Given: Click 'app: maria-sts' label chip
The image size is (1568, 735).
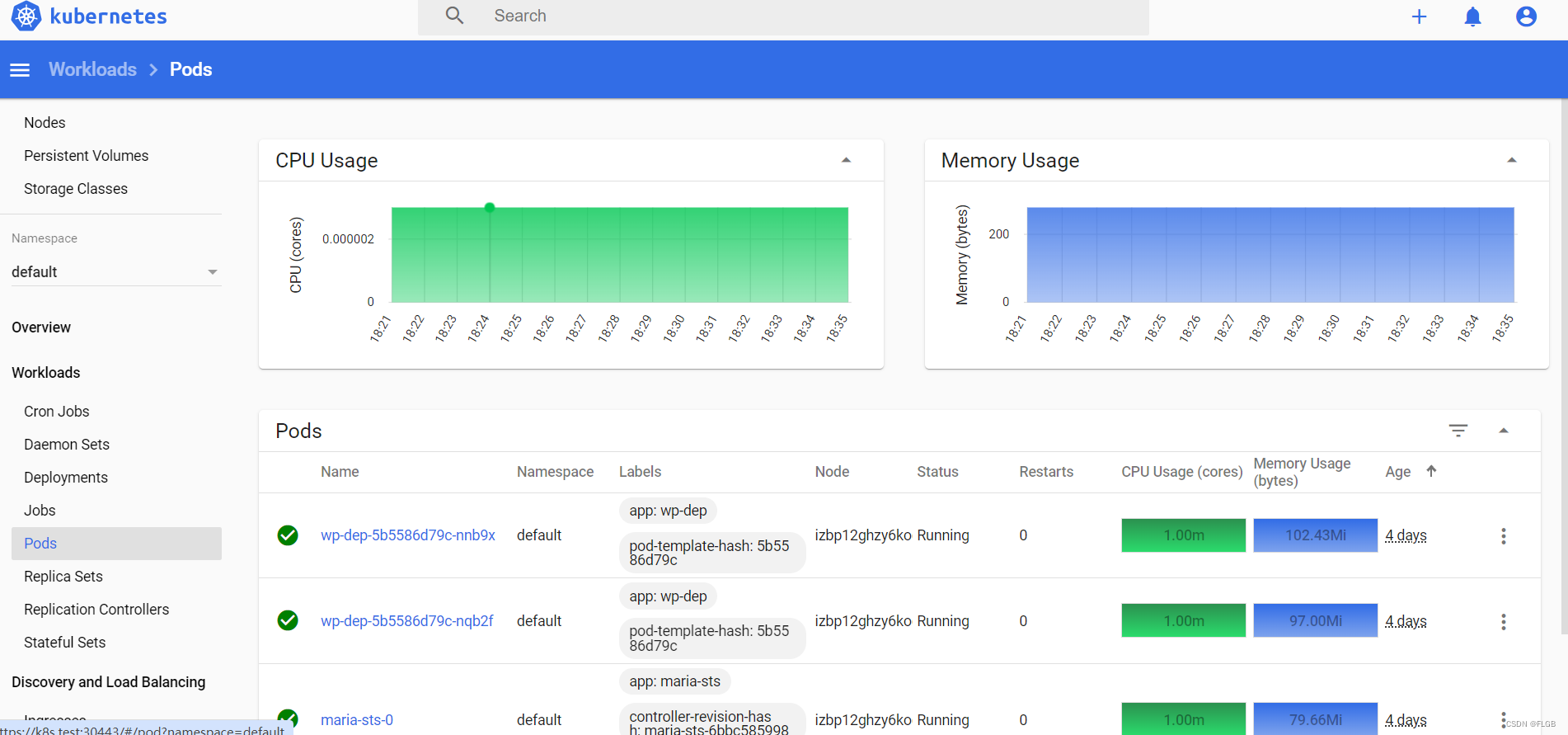Looking at the screenshot, I should (674, 681).
